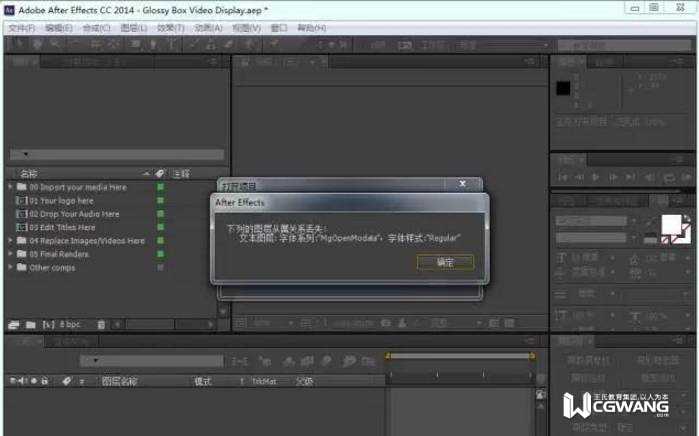The image size is (699, 436).
Task: Open the Project panel menu icon
Action: tap(213, 61)
